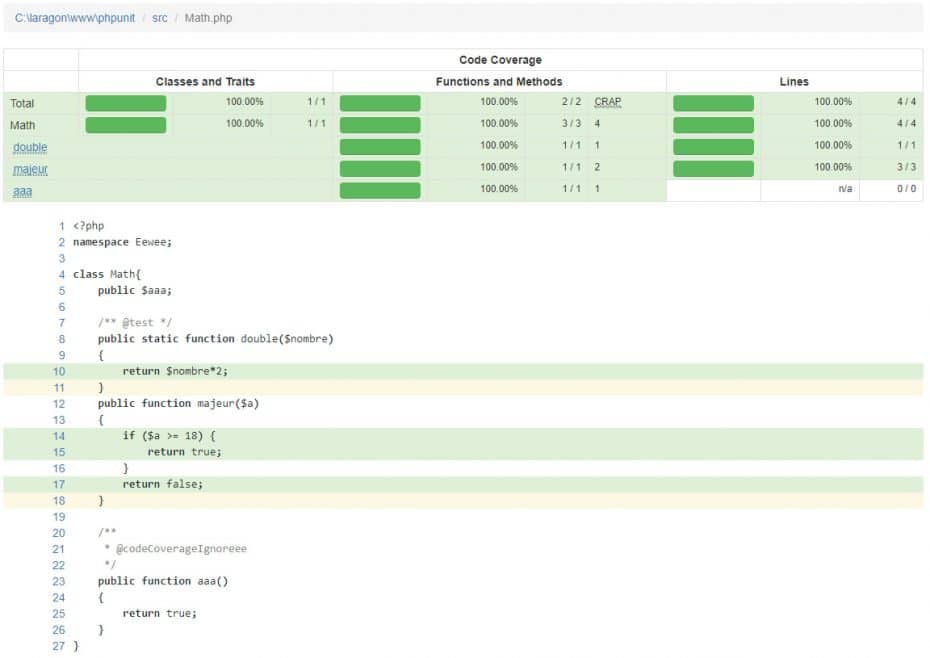Click the Classes and Traits column header
Image resolution: width=930 pixels, height=658 pixels.
point(205,81)
